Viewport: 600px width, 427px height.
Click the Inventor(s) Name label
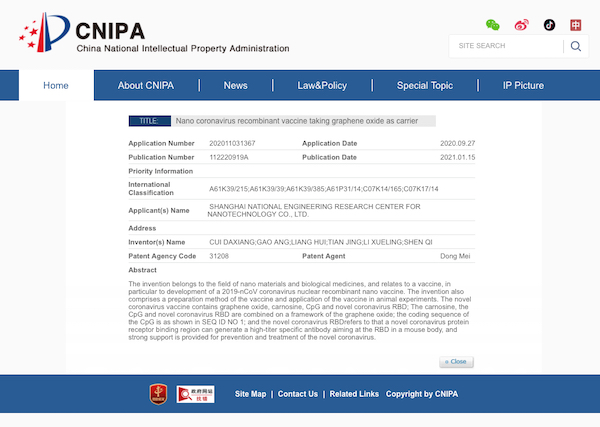coord(157,242)
